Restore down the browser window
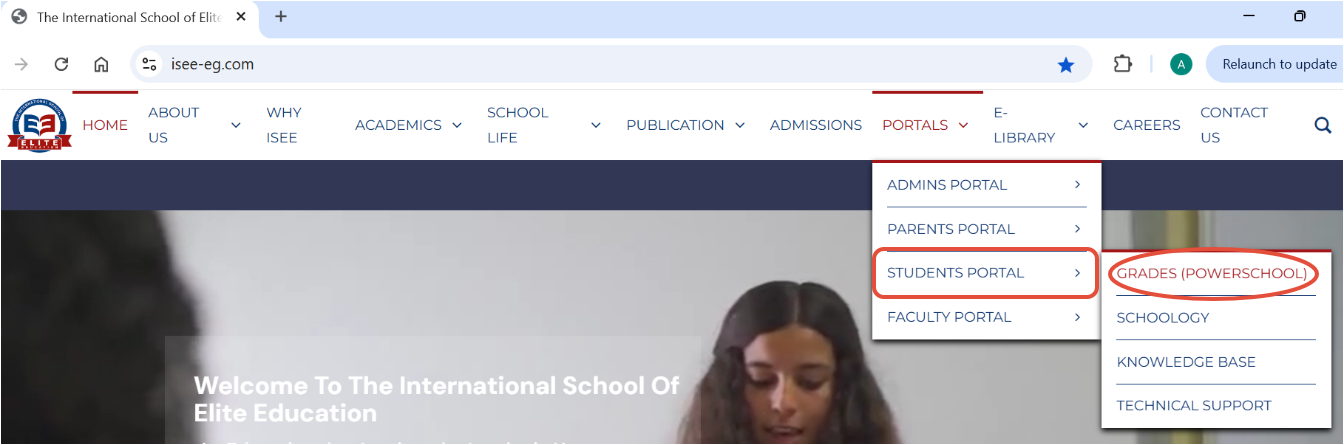 1300,16
